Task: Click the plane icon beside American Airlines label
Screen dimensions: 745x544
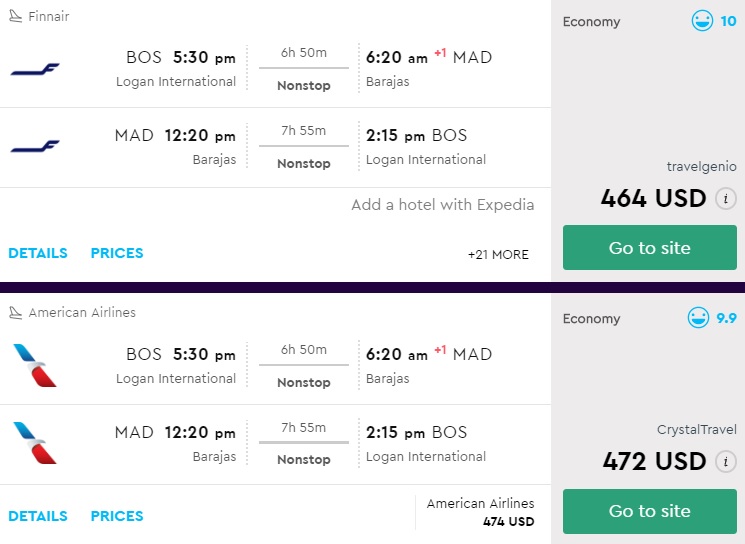Action: [x=15, y=312]
